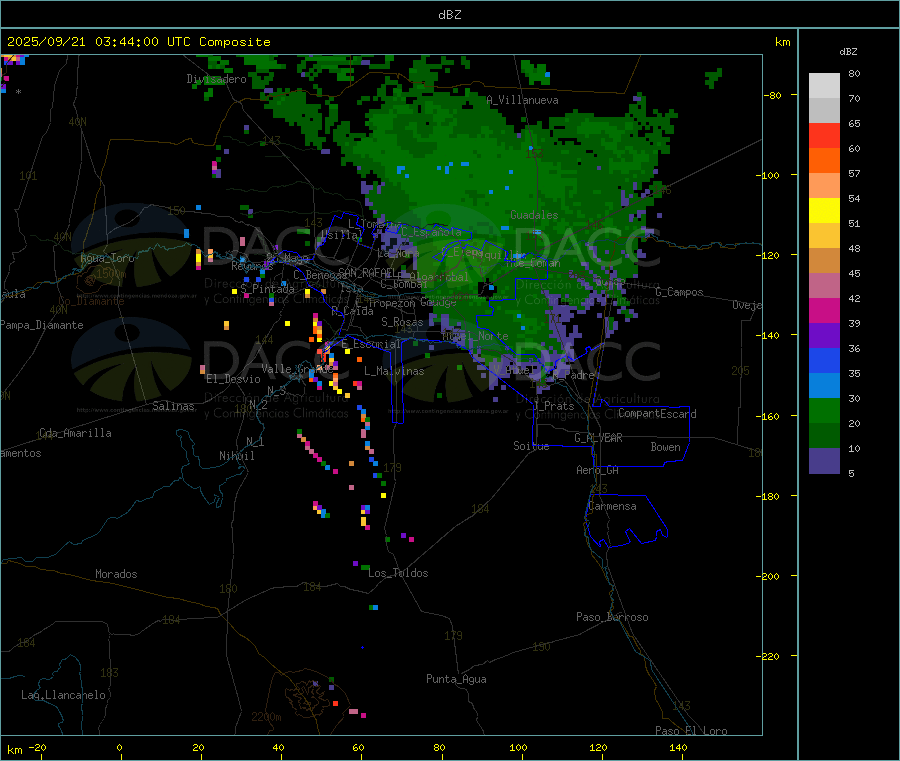Click the E_Escorial location label
900x761 pixels.
point(371,344)
